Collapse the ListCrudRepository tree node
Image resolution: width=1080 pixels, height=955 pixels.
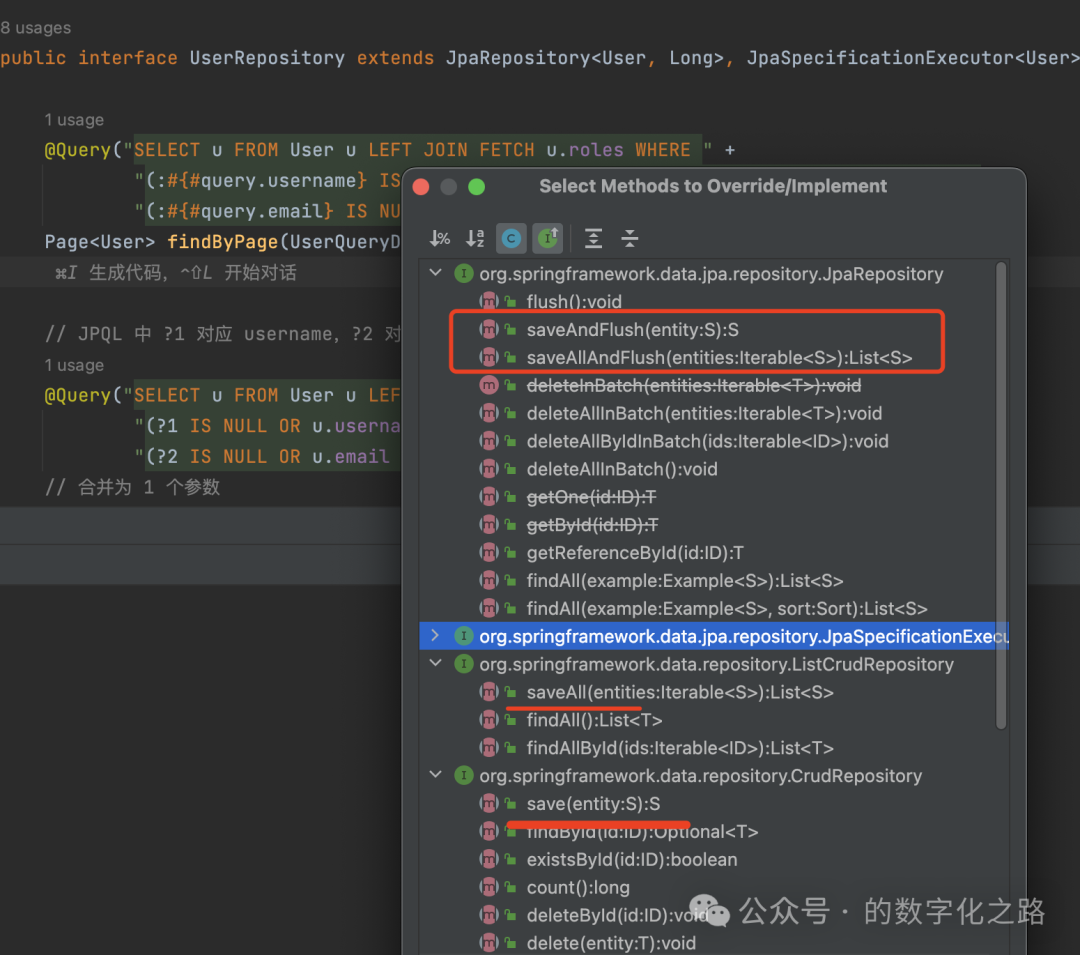[436, 664]
